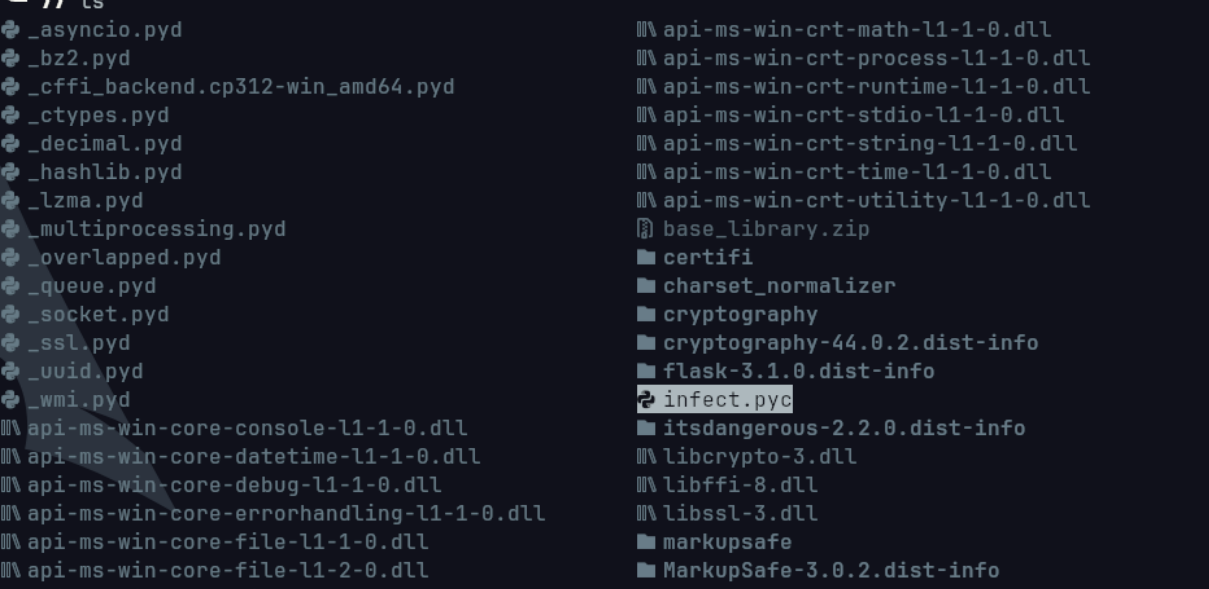Click the itsdangerous-2.2.0.dist-info directory name
Viewport: 1209px width, 589px height.
[x=843, y=429]
